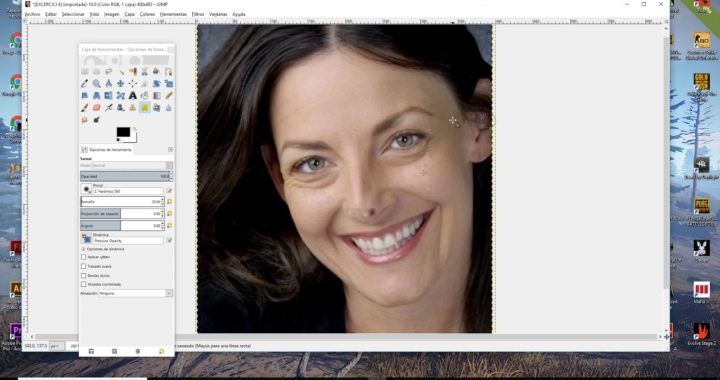Open the Colores menu
Image resolution: width=720 pixels, height=380 pixels.
click(147, 14)
